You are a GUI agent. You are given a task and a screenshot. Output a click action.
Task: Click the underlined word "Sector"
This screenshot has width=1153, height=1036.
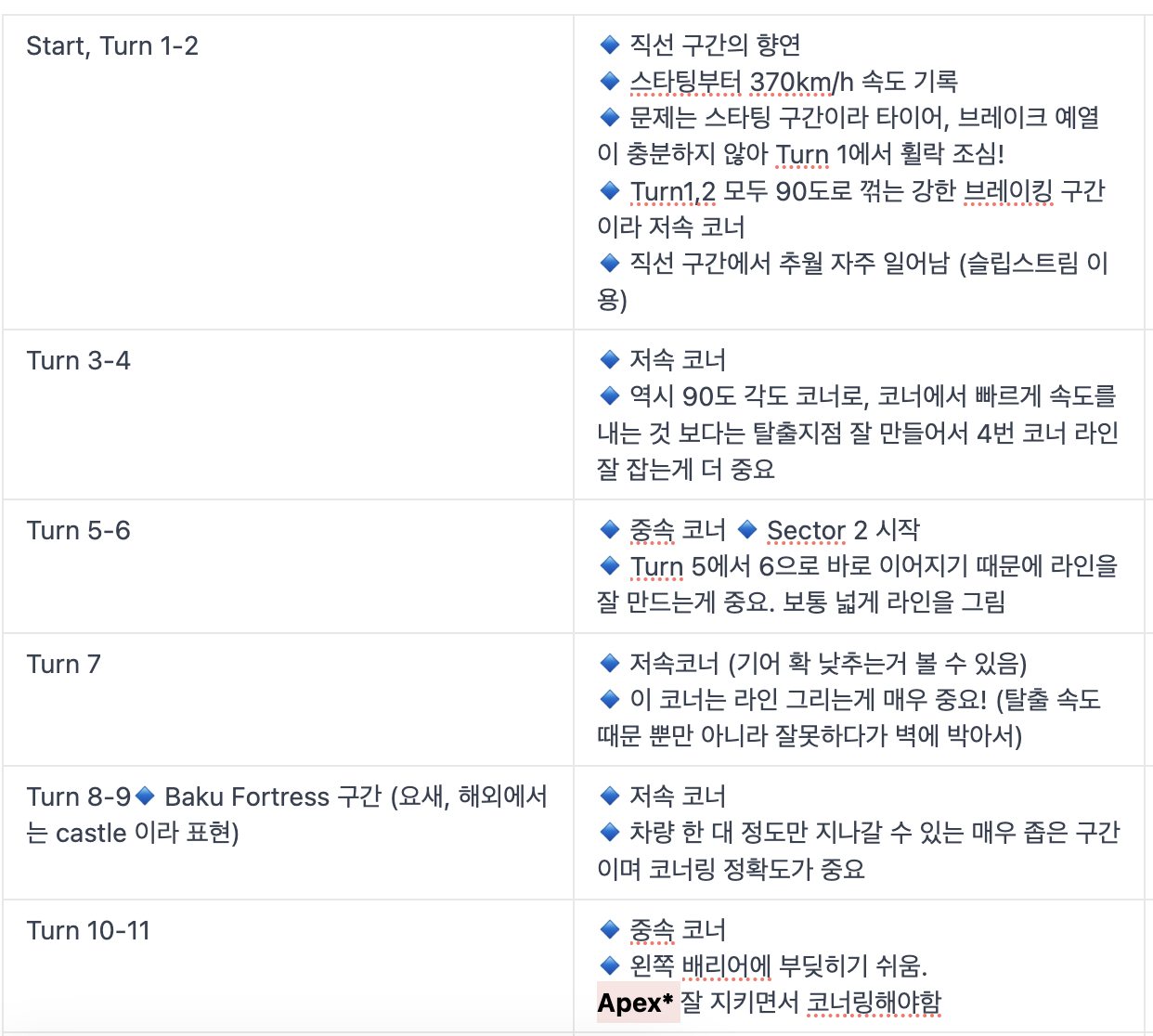pos(806,530)
